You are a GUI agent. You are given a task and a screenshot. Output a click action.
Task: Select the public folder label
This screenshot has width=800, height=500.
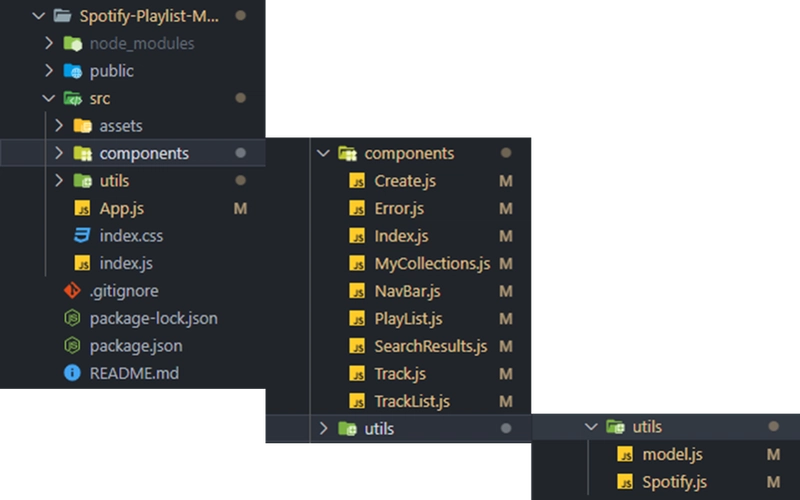pos(112,71)
